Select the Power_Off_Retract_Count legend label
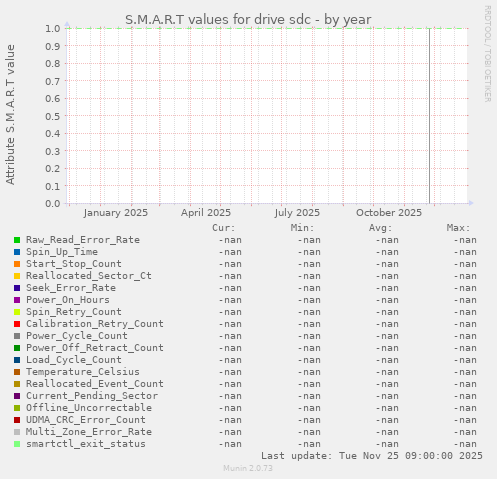This screenshot has width=497, height=479. point(95,348)
